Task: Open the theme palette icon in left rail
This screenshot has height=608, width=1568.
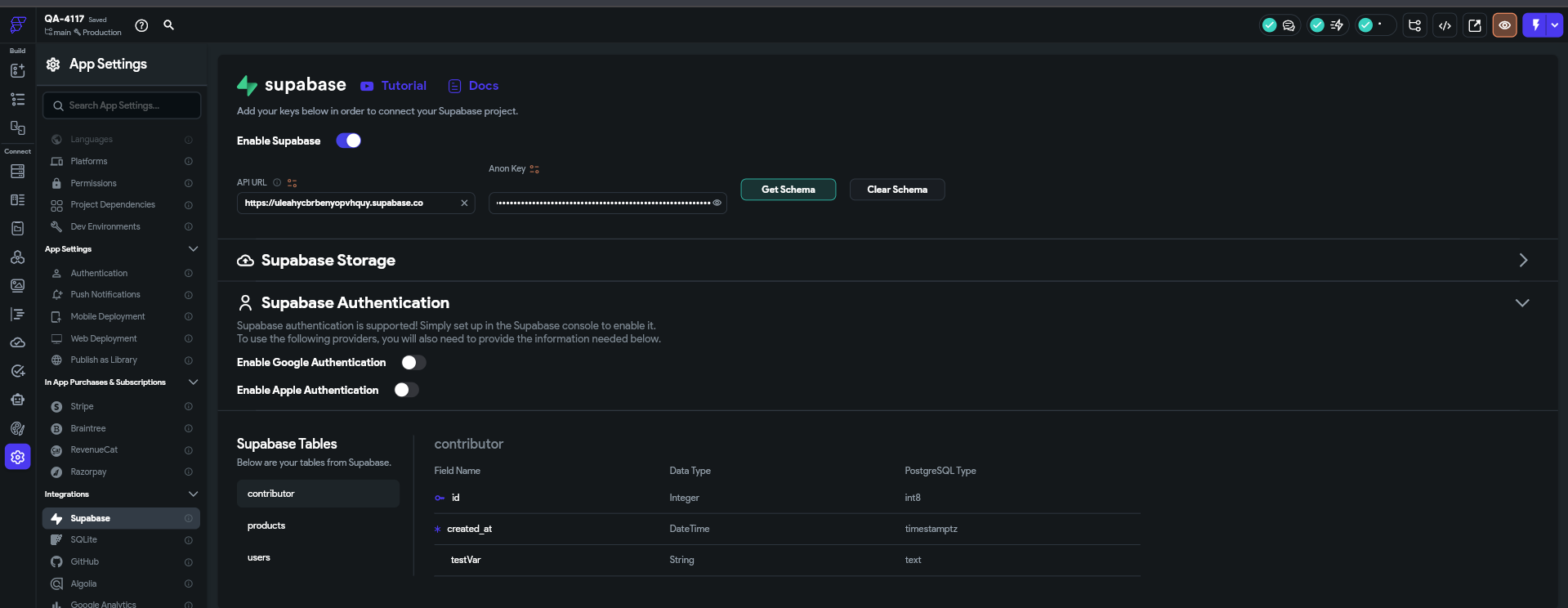Action: click(x=17, y=428)
